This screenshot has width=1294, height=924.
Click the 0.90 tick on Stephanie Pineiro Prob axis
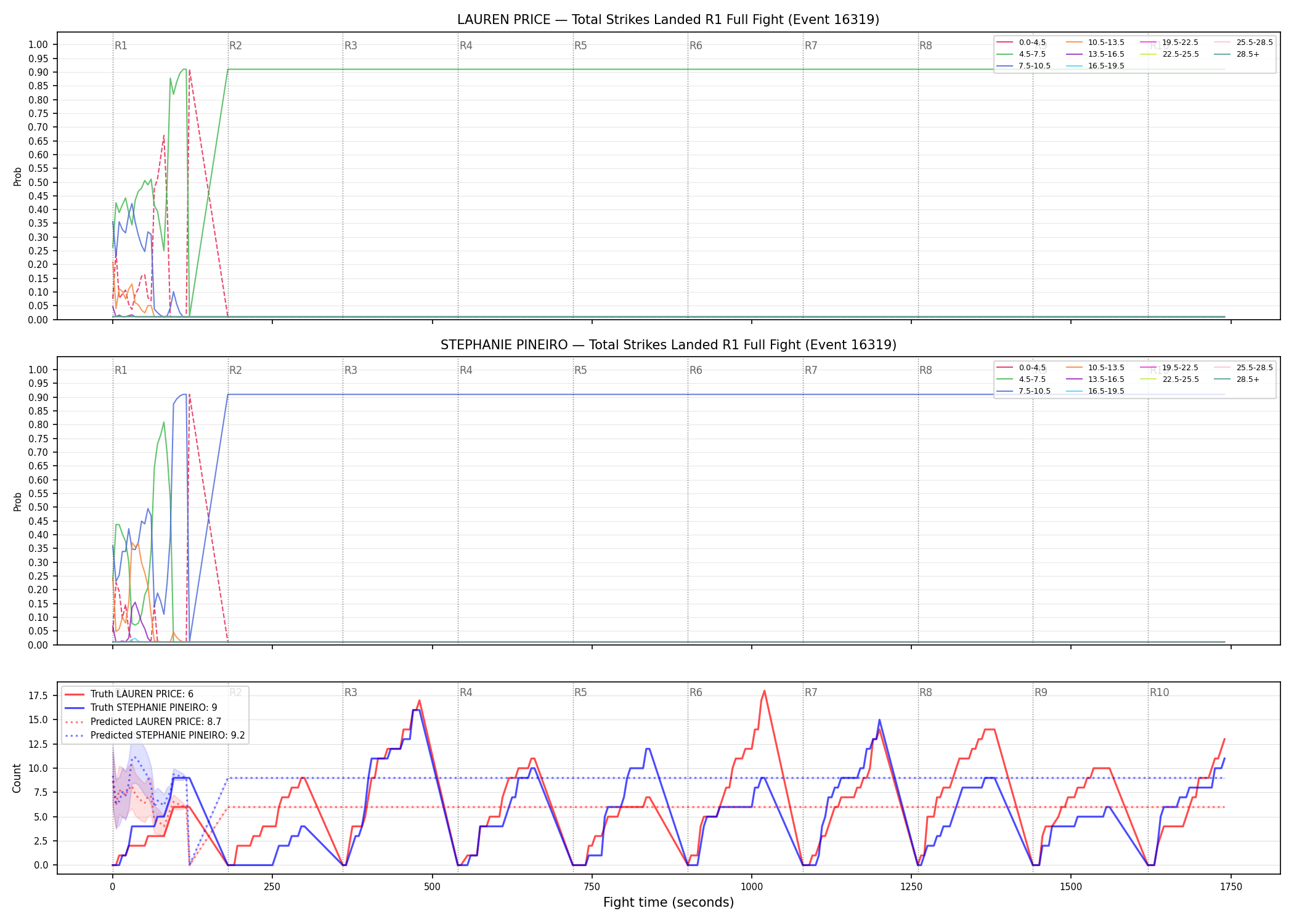(x=38, y=397)
